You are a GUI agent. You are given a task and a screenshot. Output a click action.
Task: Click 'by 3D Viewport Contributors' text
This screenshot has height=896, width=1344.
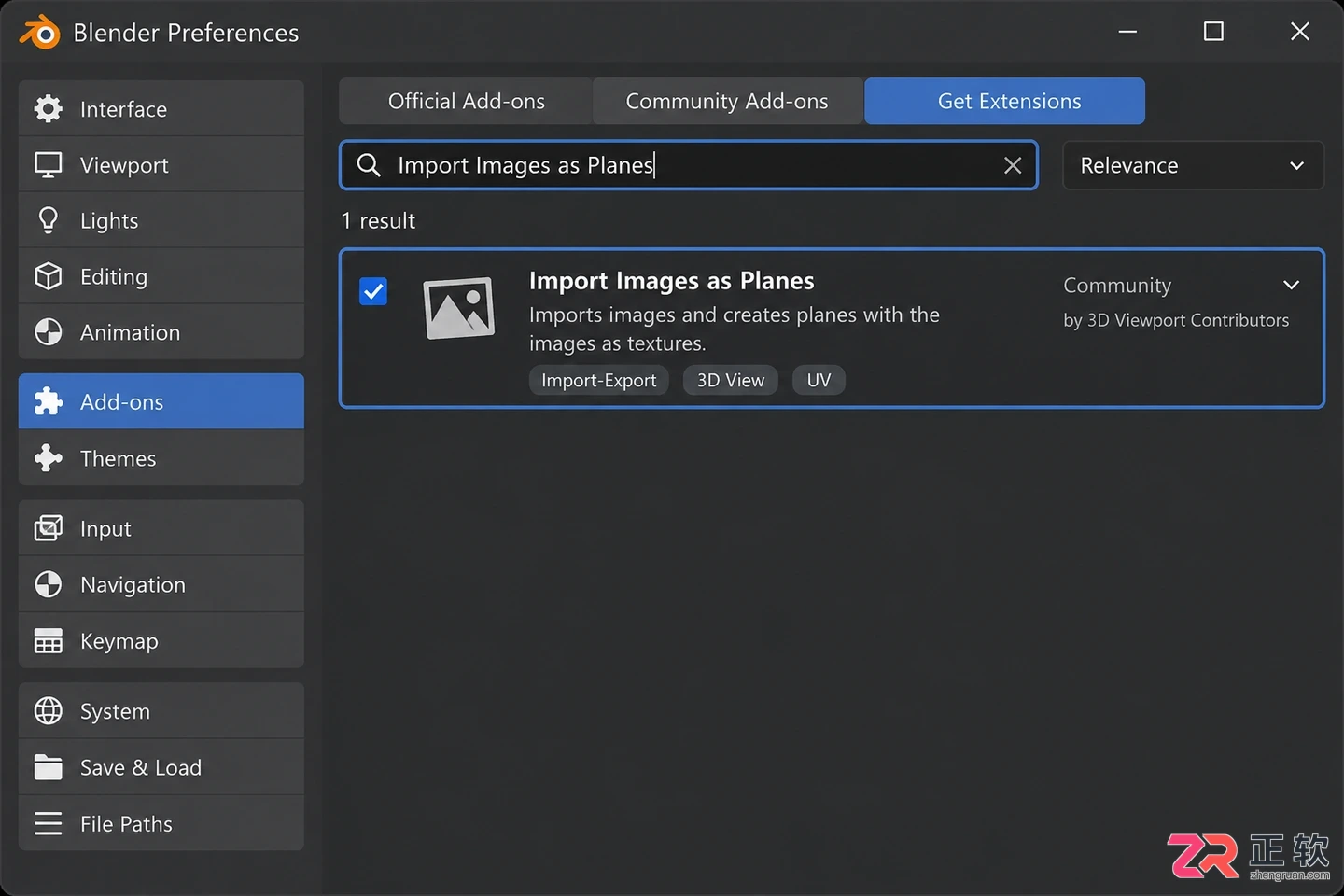click(x=1176, y=320)
